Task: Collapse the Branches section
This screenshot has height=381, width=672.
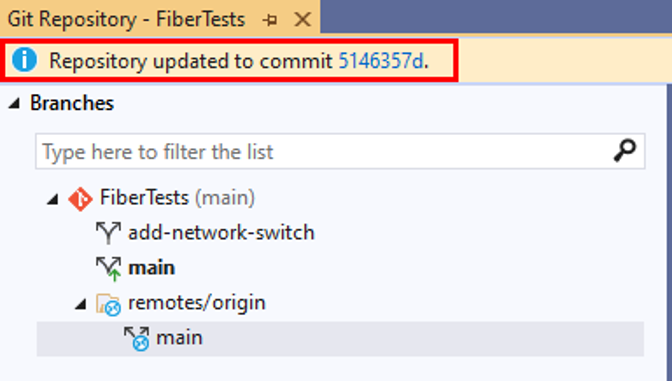Action: [x=15, y=103]
